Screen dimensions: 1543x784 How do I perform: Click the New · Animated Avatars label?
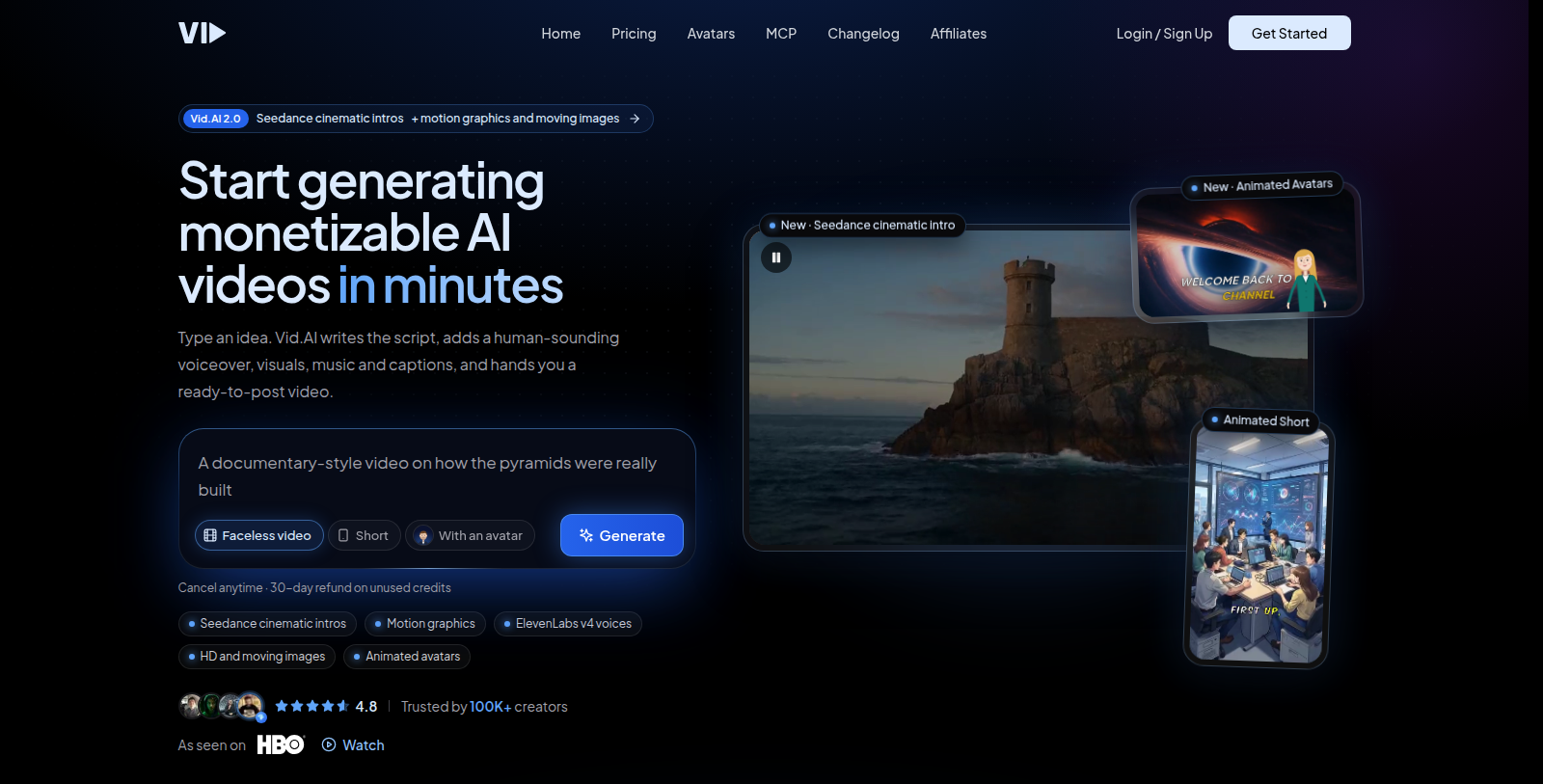tap(1262, 185)
